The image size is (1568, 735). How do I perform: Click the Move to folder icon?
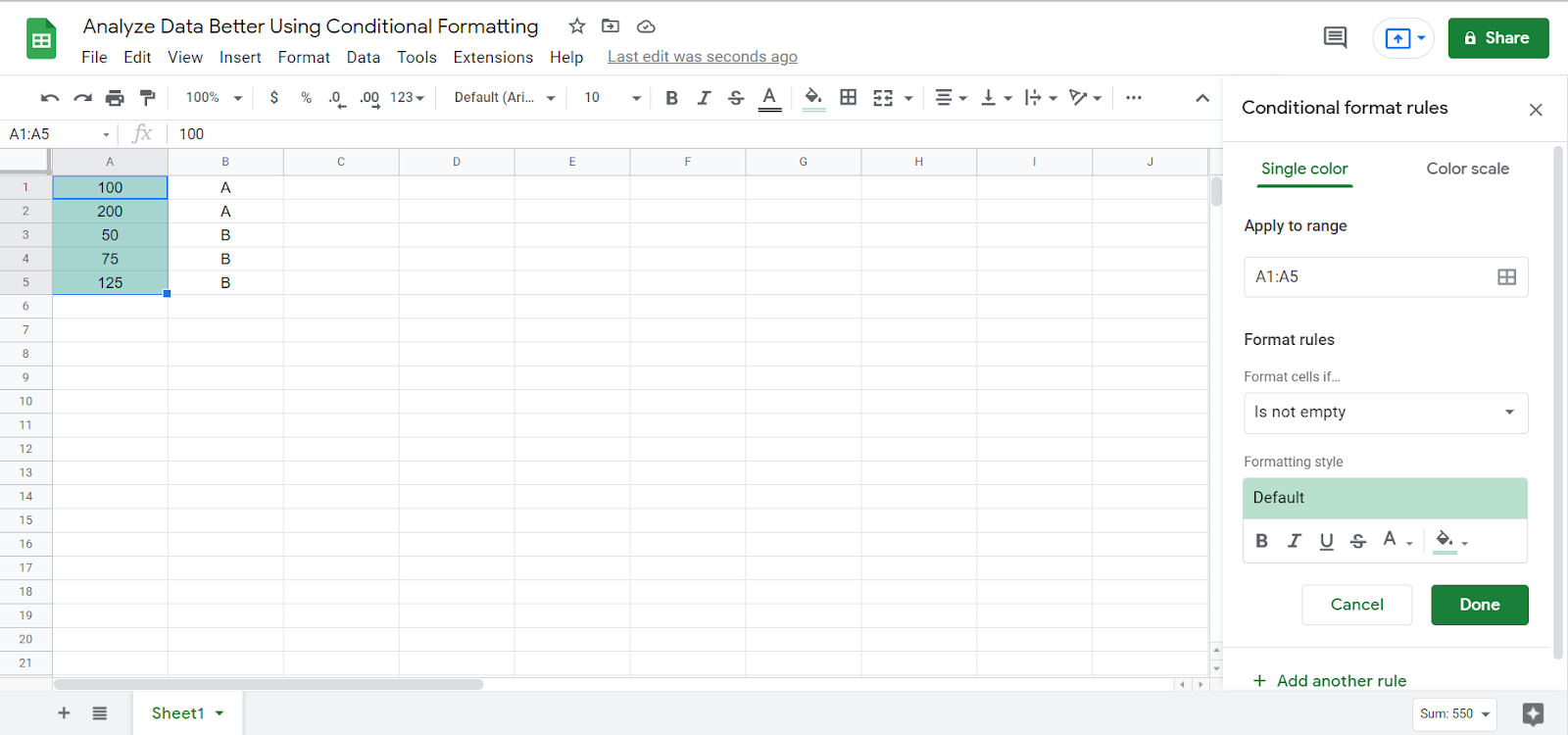pyautogui.click(x=611, y=26)
